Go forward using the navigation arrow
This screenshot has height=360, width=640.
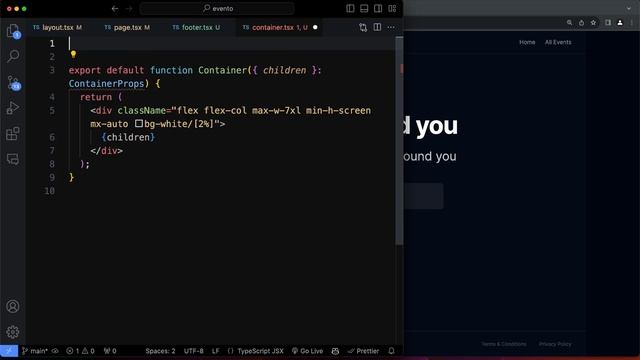coord(129,8)
